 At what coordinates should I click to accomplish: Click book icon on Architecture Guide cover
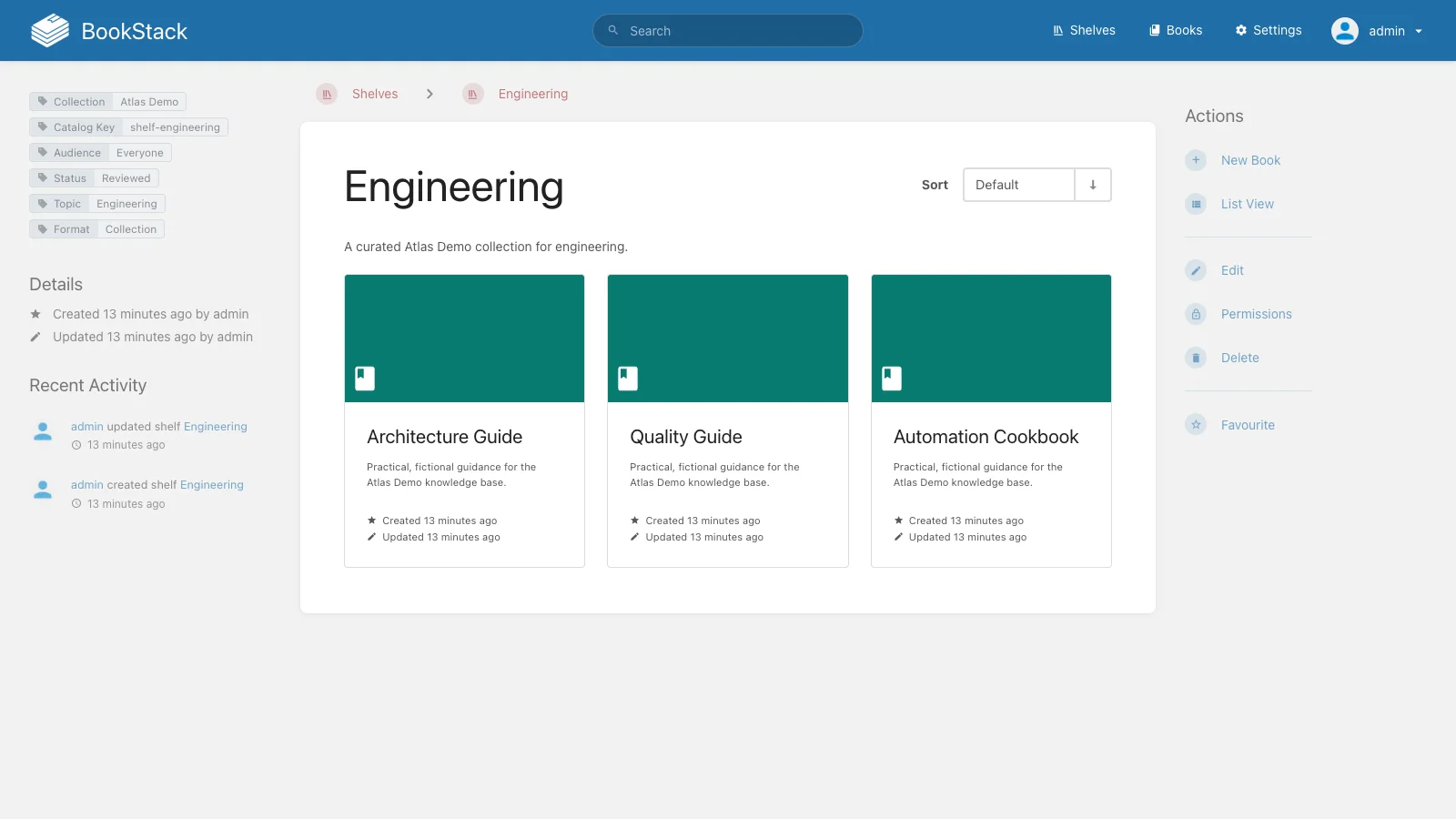coord(365,378)
